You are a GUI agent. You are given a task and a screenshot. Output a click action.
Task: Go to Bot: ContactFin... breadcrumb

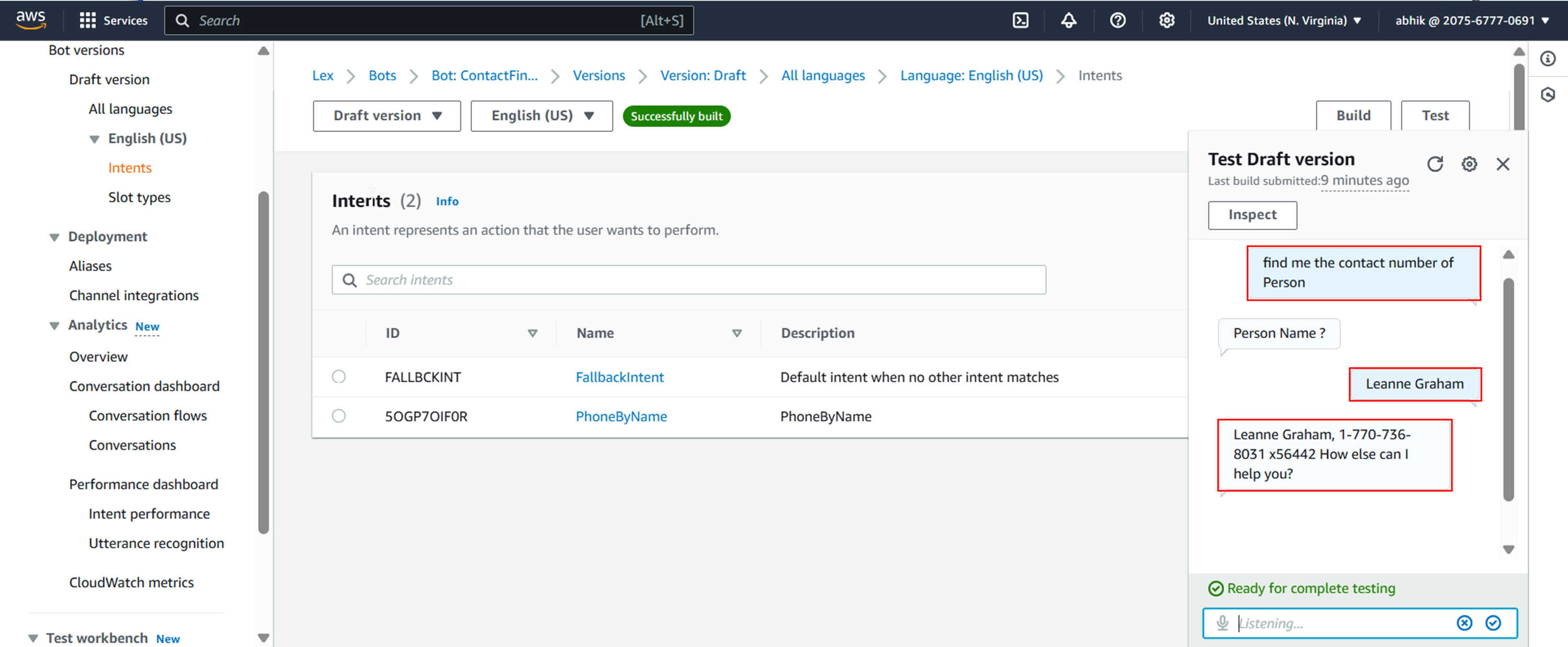click(484, 75)
